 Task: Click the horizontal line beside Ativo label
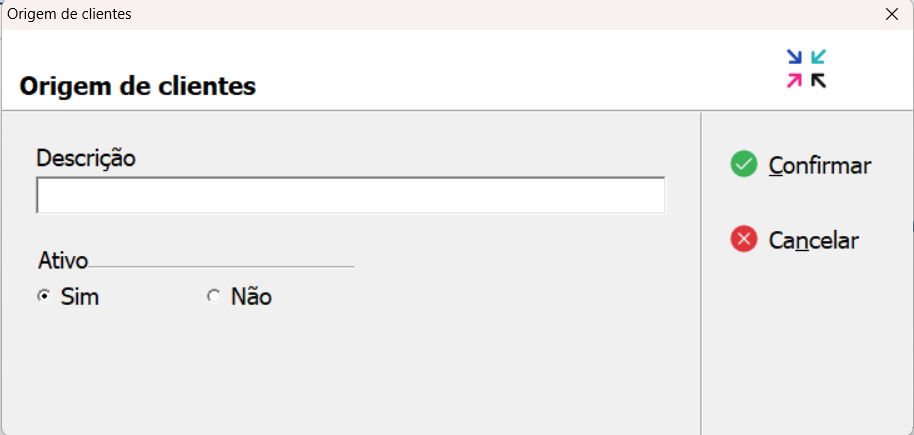(222, 266)
